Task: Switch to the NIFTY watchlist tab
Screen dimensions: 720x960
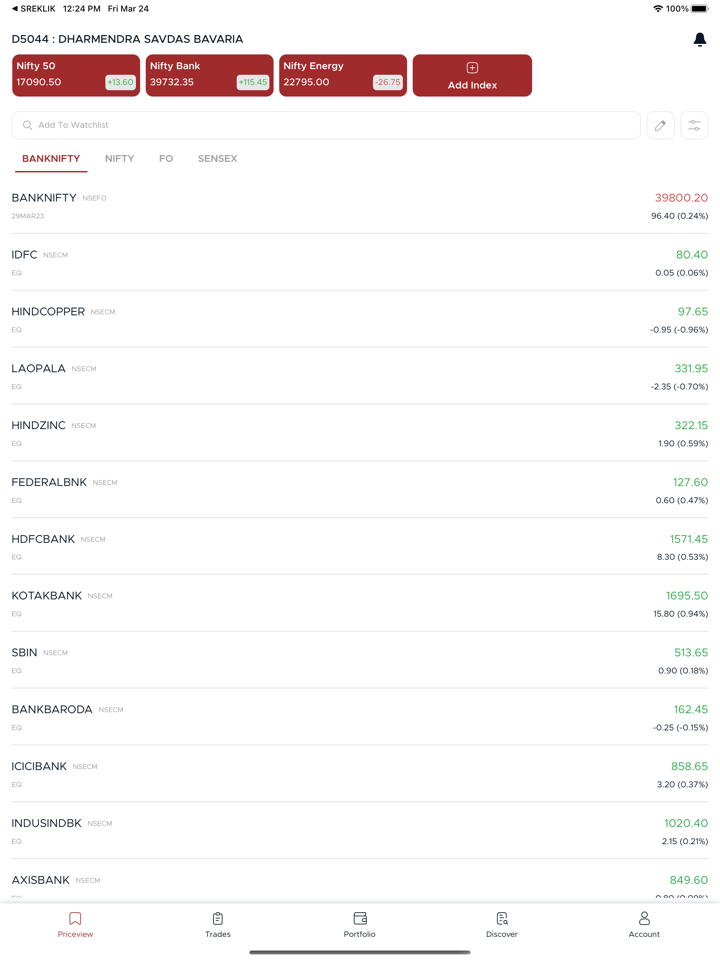Action: point(119,159)
